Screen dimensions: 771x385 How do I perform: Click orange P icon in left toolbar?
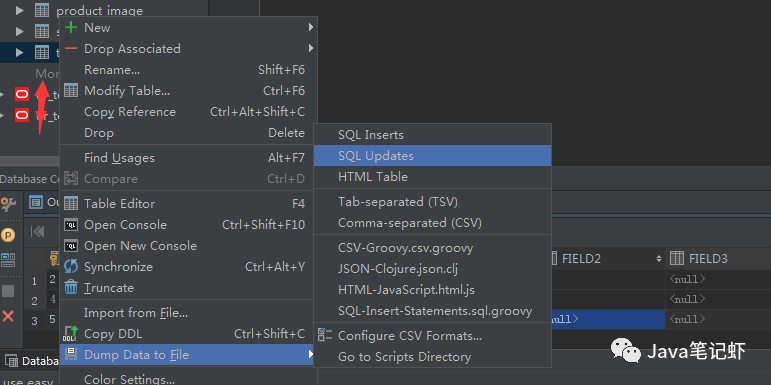pyautogui.click(x=8, y=236)
